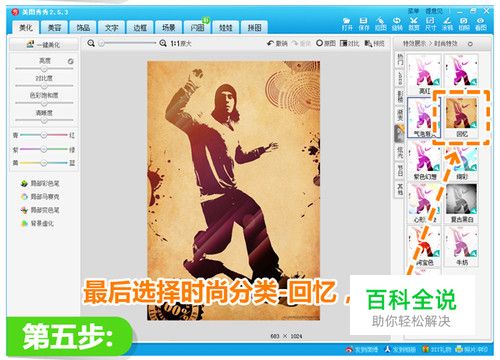Open the 闪图 tab
Image resolution: width=500 pixels, height=360 pixels.
[x=197, y=27]
